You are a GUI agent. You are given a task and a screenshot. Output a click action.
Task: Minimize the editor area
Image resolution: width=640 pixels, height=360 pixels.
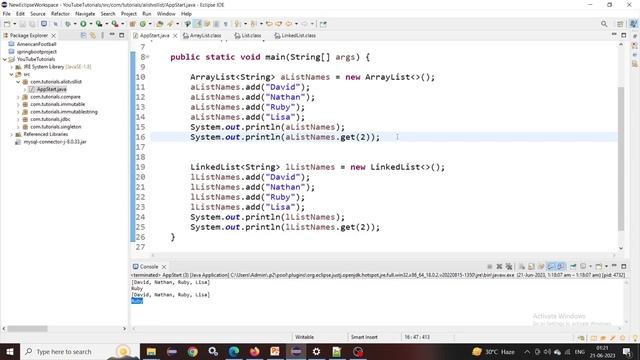point(614,35)
